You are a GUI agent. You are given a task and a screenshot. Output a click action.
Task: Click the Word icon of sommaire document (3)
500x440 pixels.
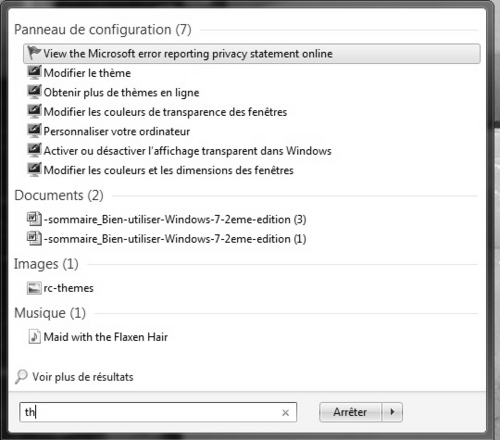point(34,219)
